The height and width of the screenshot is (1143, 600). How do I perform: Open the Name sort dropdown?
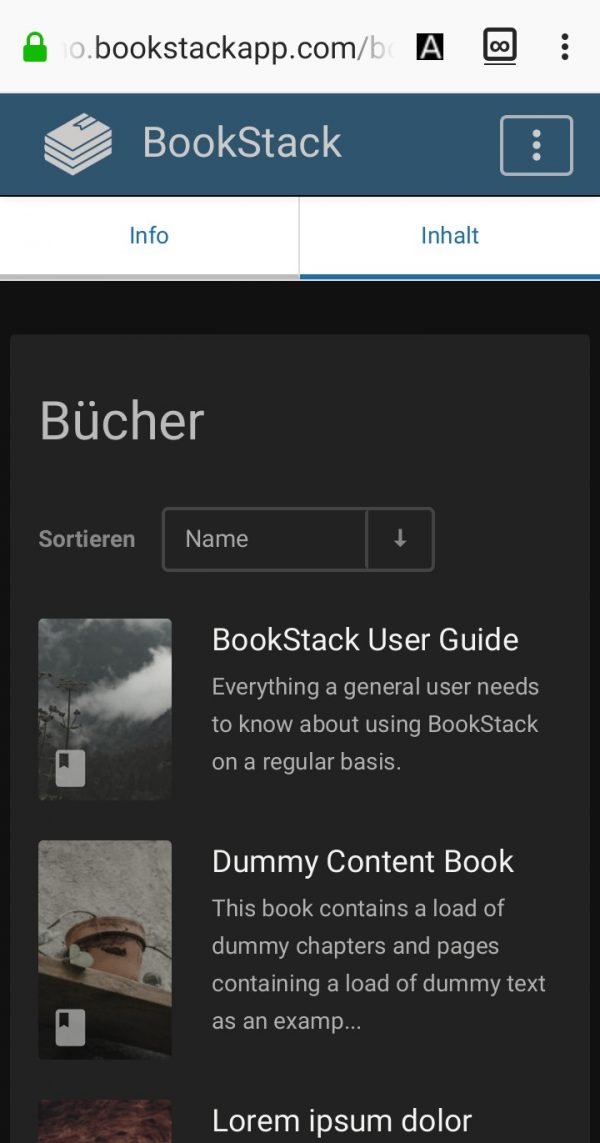(265, 539)
